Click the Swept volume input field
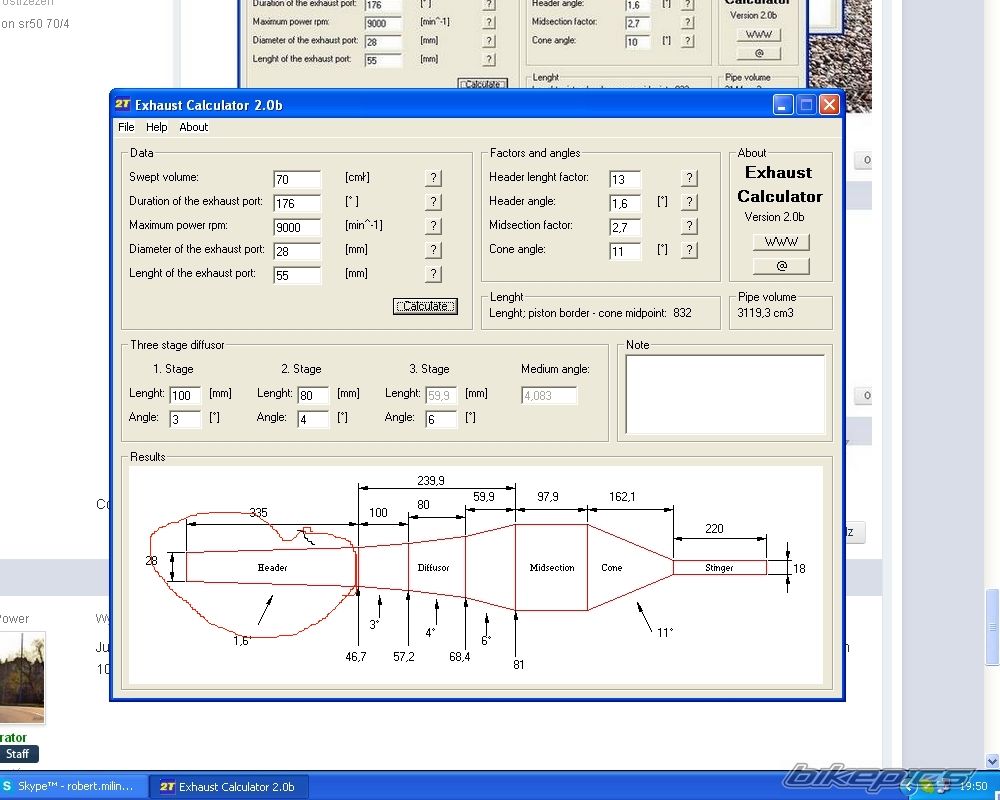1000x800 pixels. point(297,179)
